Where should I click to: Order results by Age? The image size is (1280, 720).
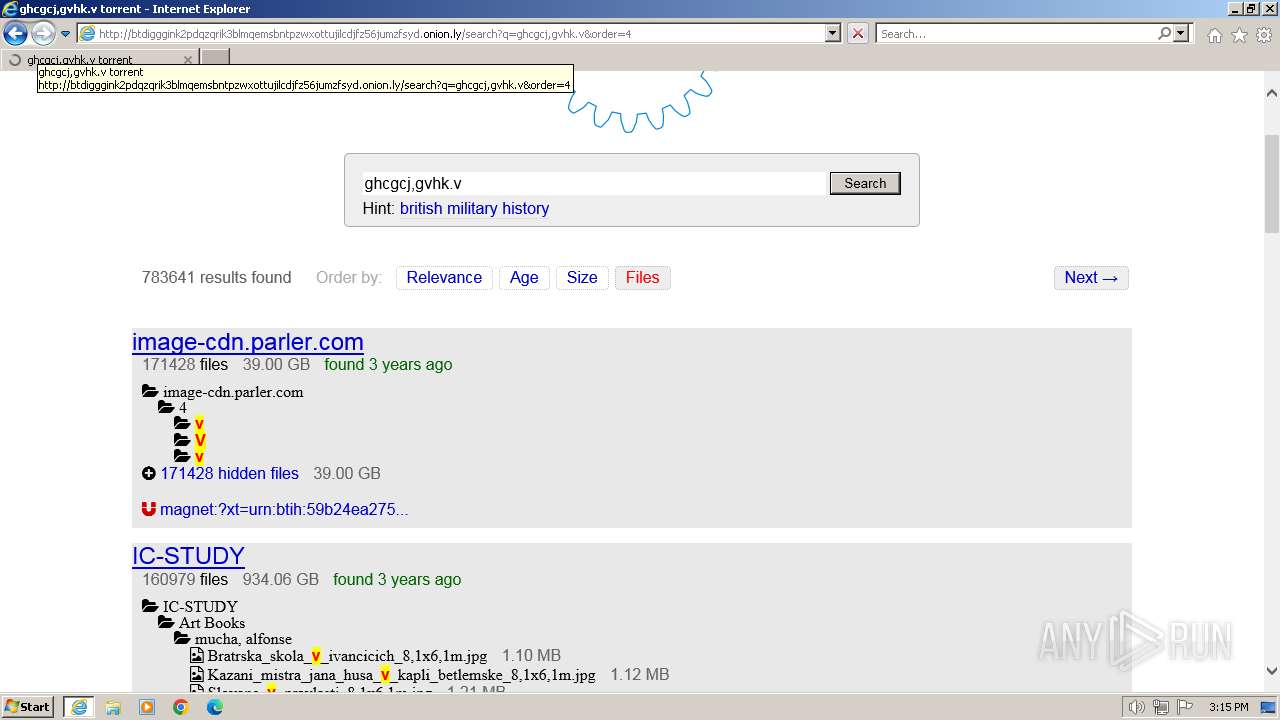[x=524, y=278]
